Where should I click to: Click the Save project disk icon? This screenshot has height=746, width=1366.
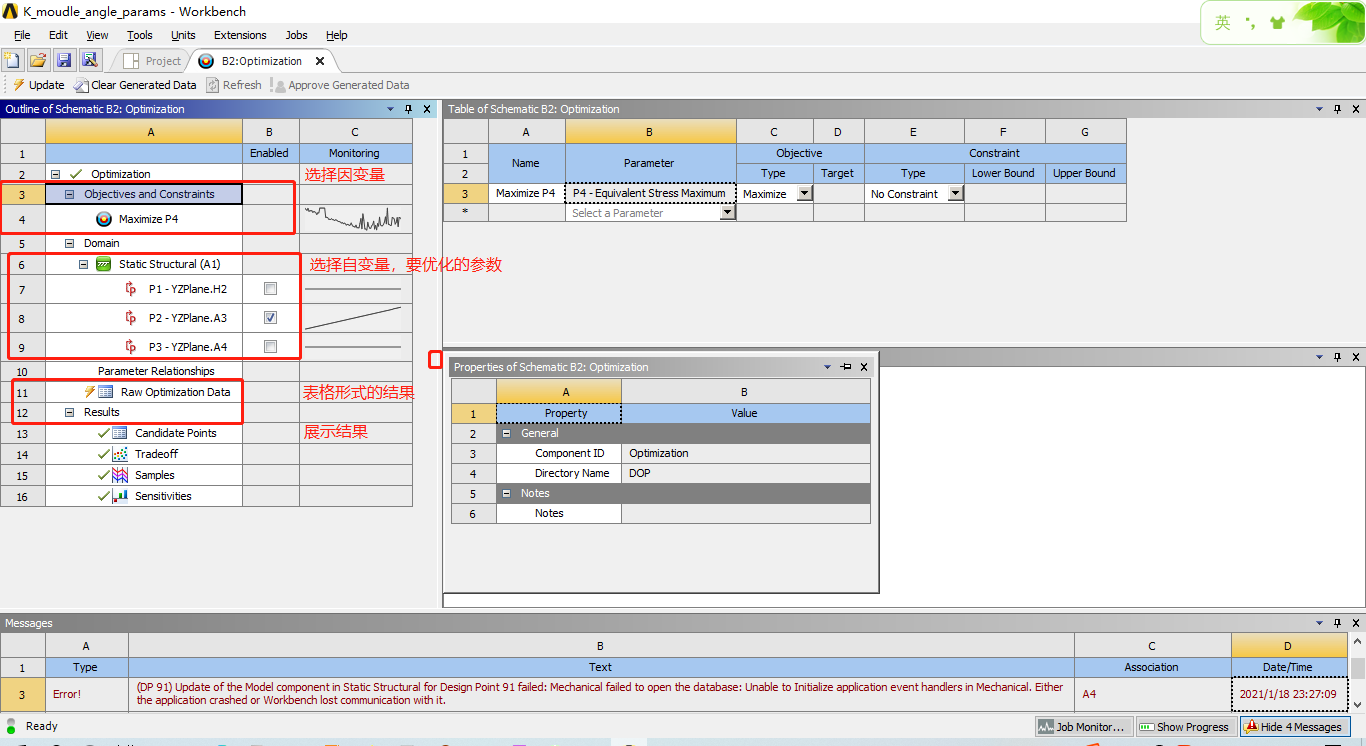click(x=64, y=60)
